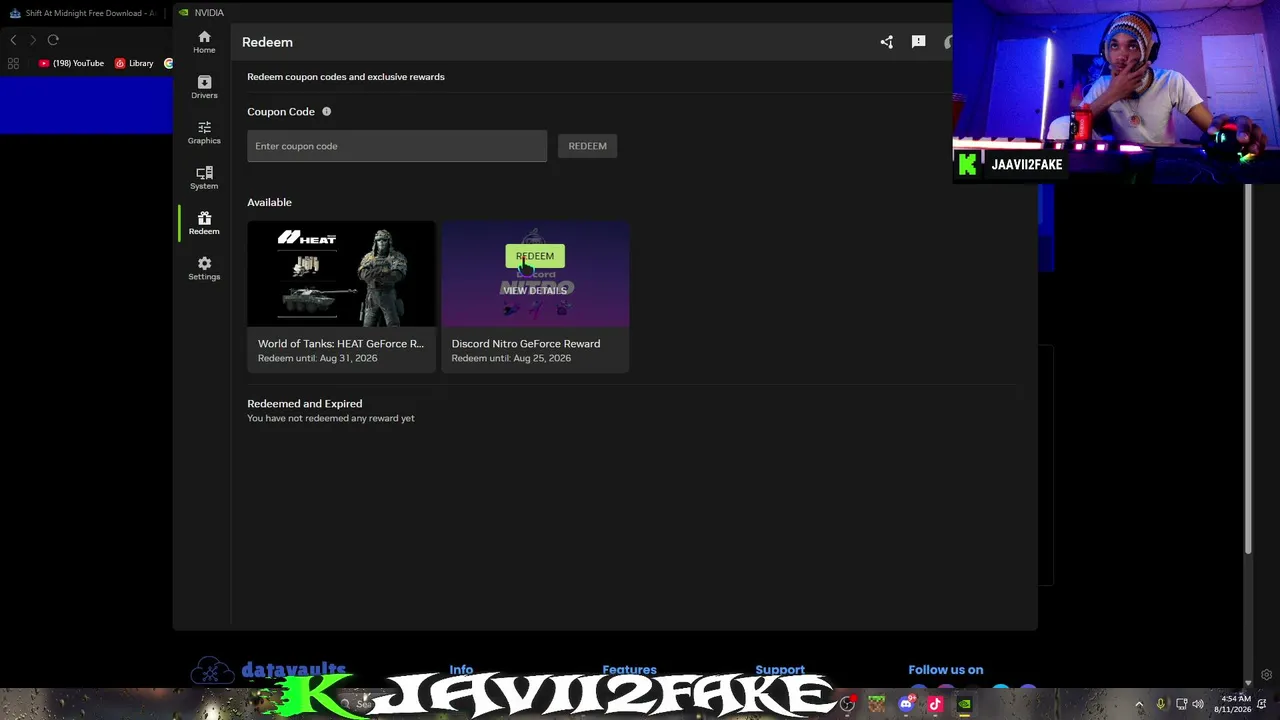Click the NVIDIA app taskbar icon
Screen dimensions: 1280x720
coord(964,704)
